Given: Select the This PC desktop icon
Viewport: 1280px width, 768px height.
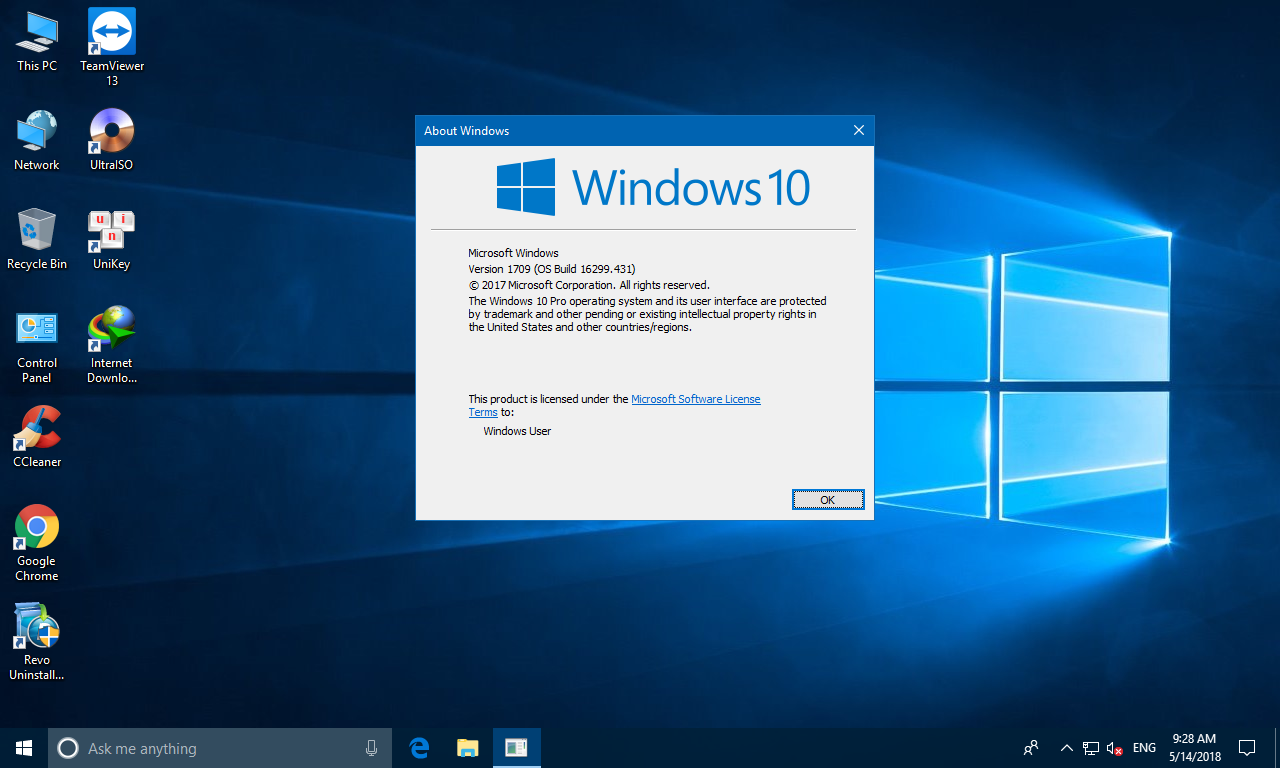Looking at the screenshot, I should pyautogui.click(x=37, y=42).
